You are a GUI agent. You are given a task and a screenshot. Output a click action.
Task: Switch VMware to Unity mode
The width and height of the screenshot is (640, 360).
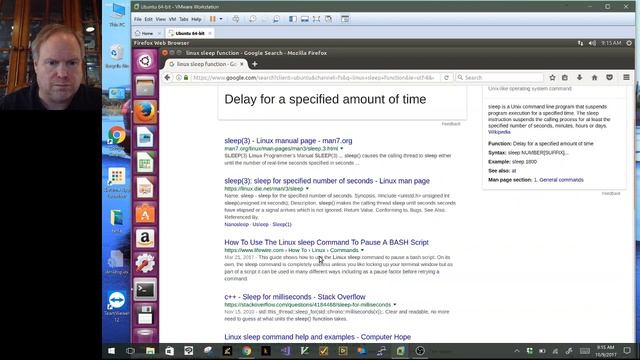click(x=329, y=19)
